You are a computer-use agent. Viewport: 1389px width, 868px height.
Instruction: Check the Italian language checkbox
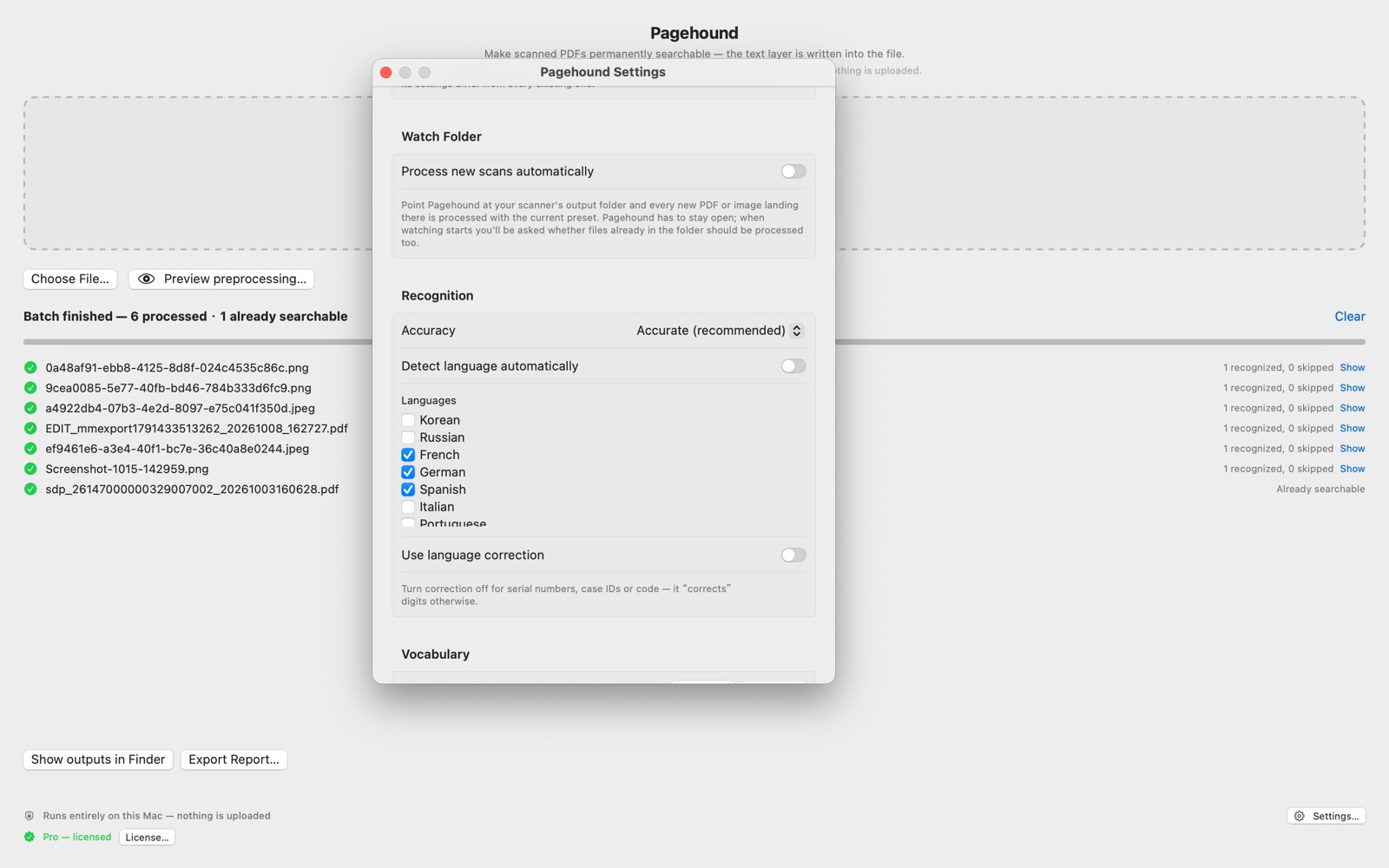(408, 507)
